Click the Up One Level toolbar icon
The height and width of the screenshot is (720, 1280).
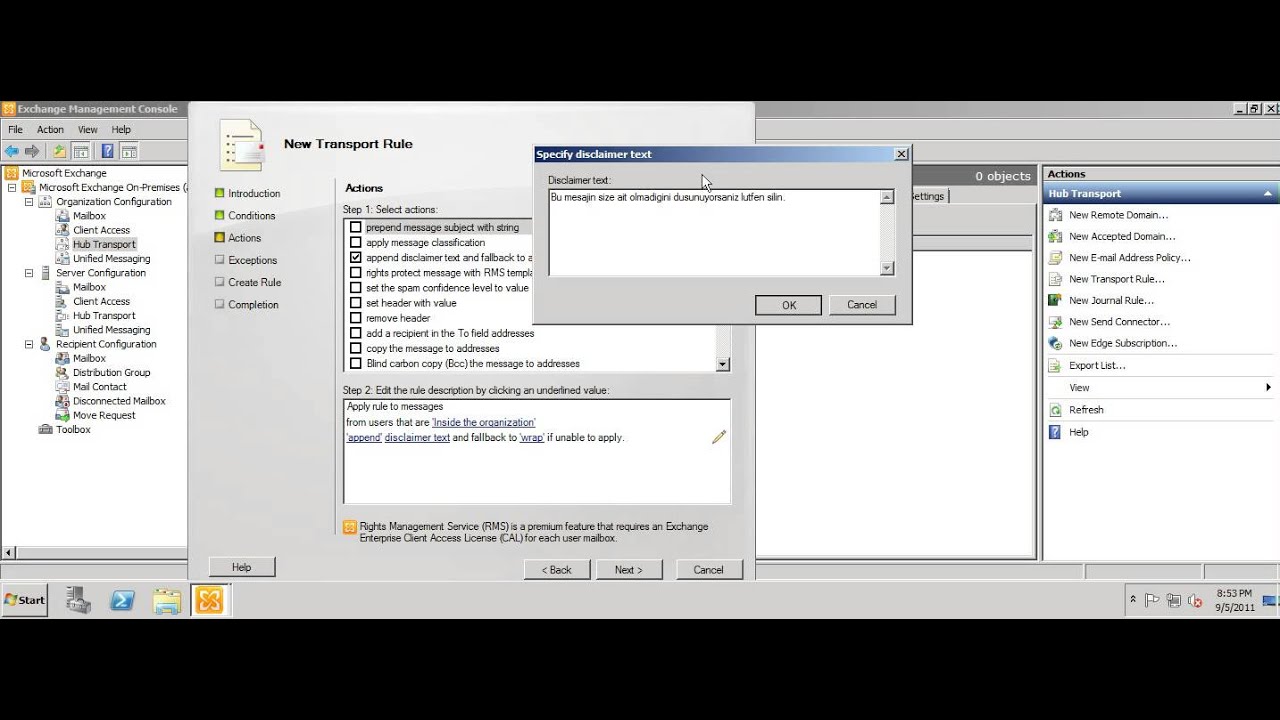(x=60, y=151)
